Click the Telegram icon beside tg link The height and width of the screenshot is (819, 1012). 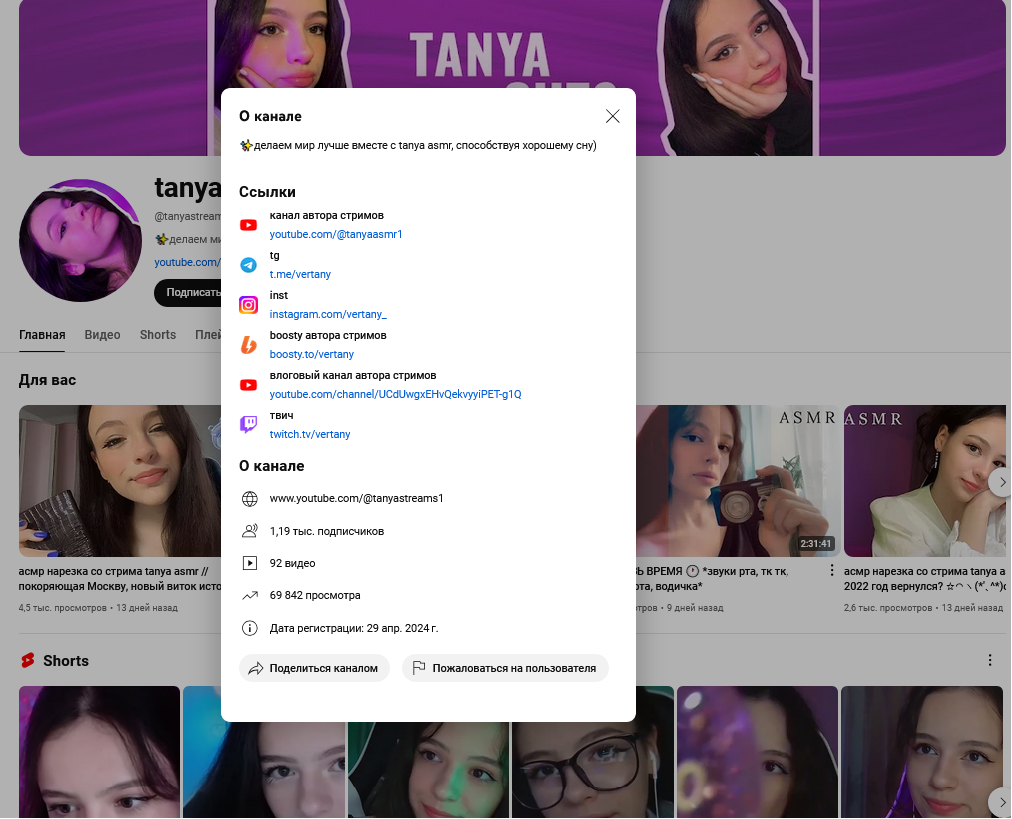[x=248, y=265]
